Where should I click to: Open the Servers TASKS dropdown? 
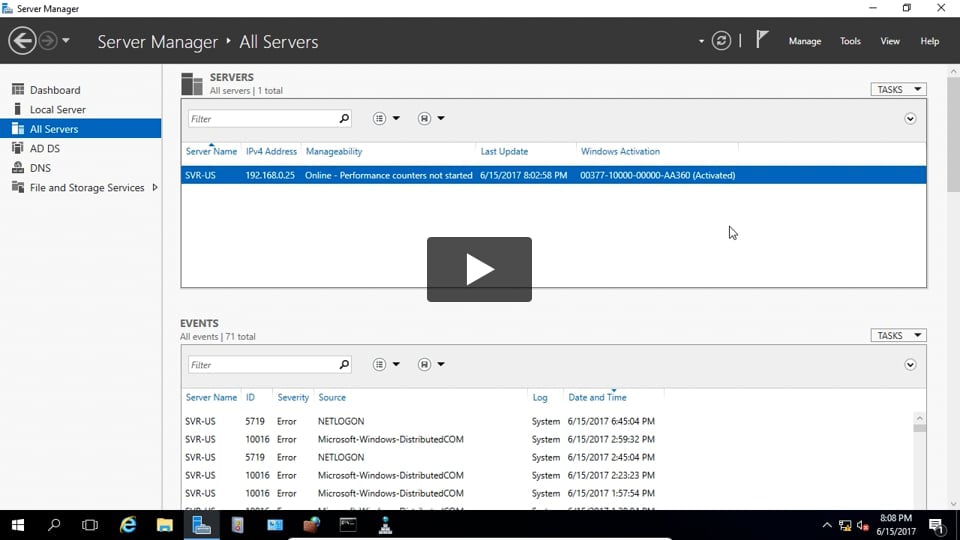(898, 90)
